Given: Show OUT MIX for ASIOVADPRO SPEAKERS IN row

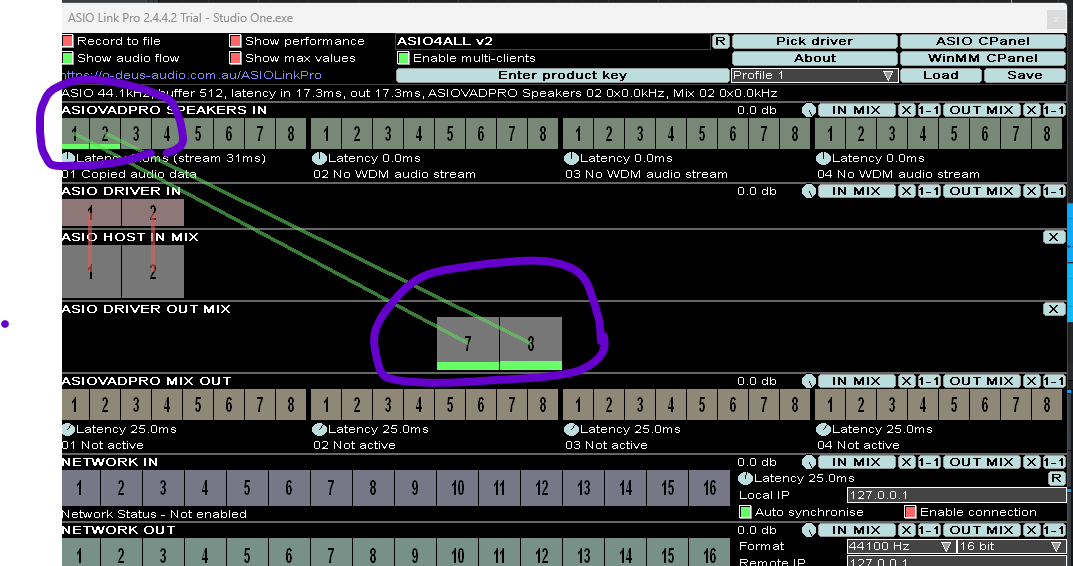Looking at the screenshot, I should click(x=981, y=110).
